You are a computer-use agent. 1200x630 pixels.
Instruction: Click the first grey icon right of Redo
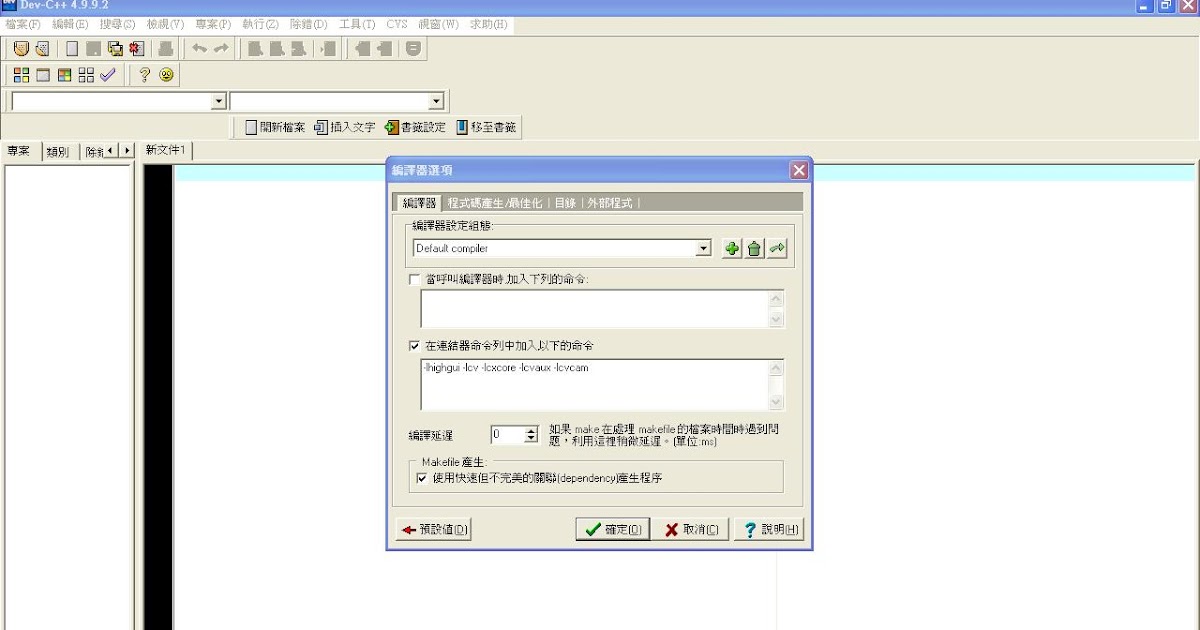[255, 48]
